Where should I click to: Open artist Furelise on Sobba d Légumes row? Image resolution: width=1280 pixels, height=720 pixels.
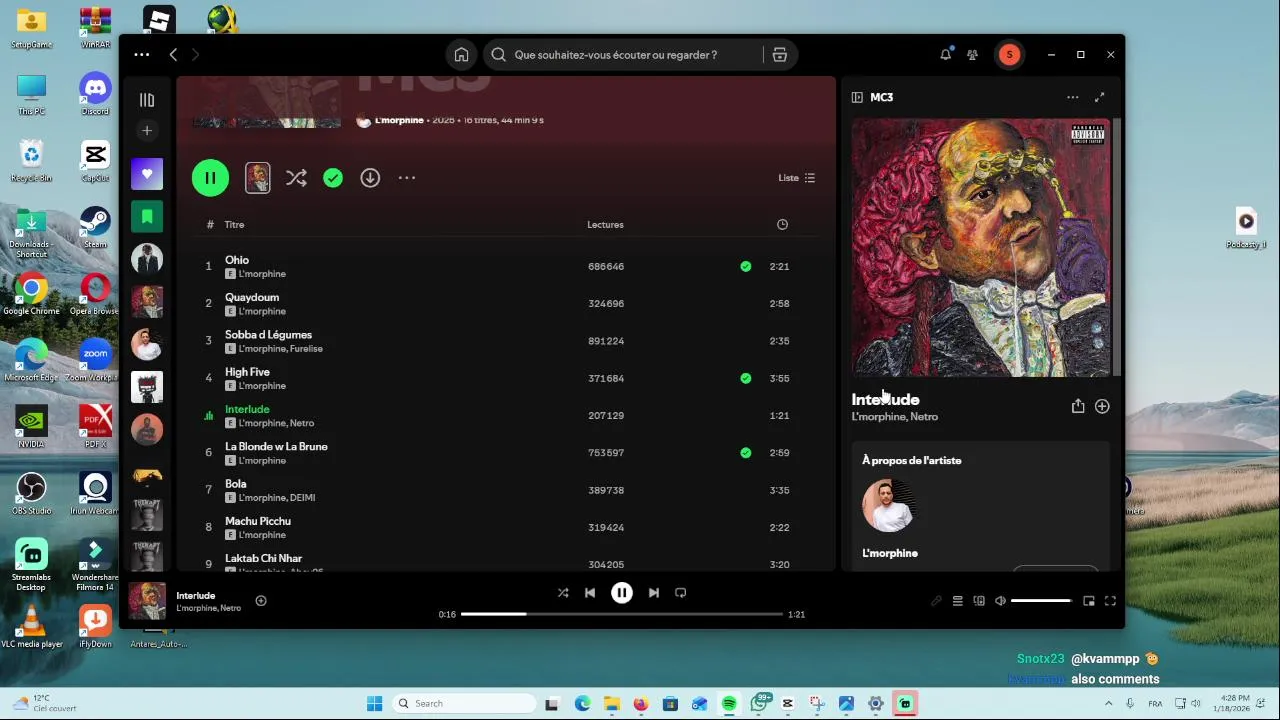tap(306, 349)
